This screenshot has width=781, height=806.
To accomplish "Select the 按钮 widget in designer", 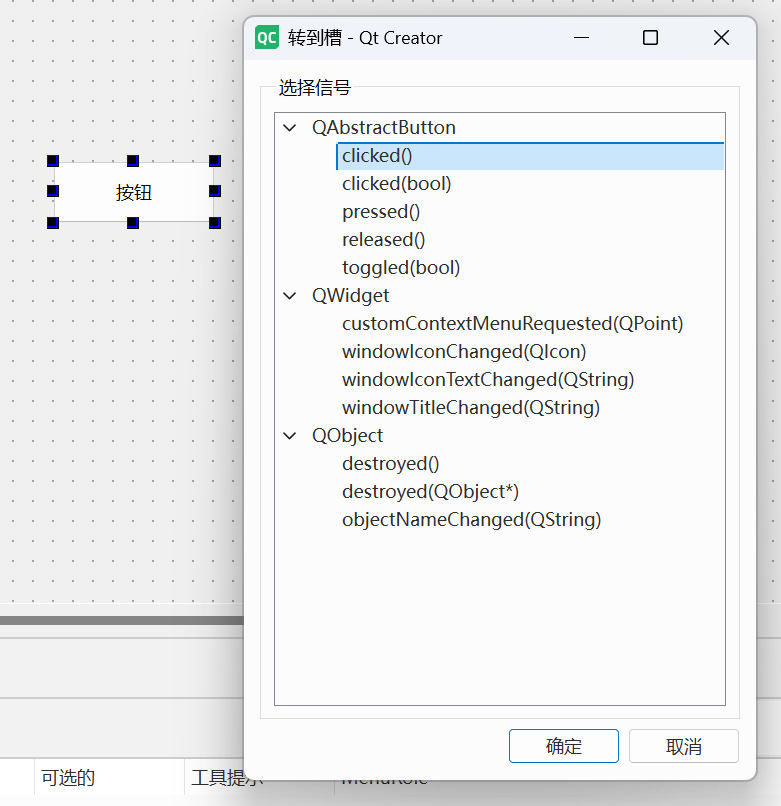I will pyautogui.click(x=134, y=192).
